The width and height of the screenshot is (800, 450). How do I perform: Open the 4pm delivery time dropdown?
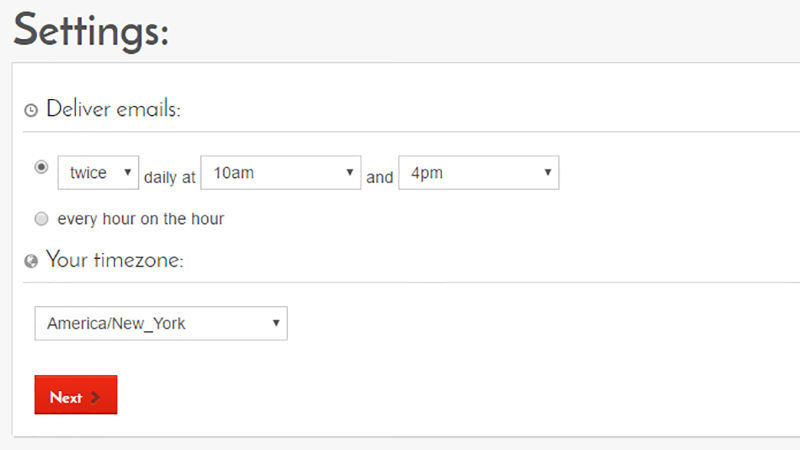pos(478,173)
